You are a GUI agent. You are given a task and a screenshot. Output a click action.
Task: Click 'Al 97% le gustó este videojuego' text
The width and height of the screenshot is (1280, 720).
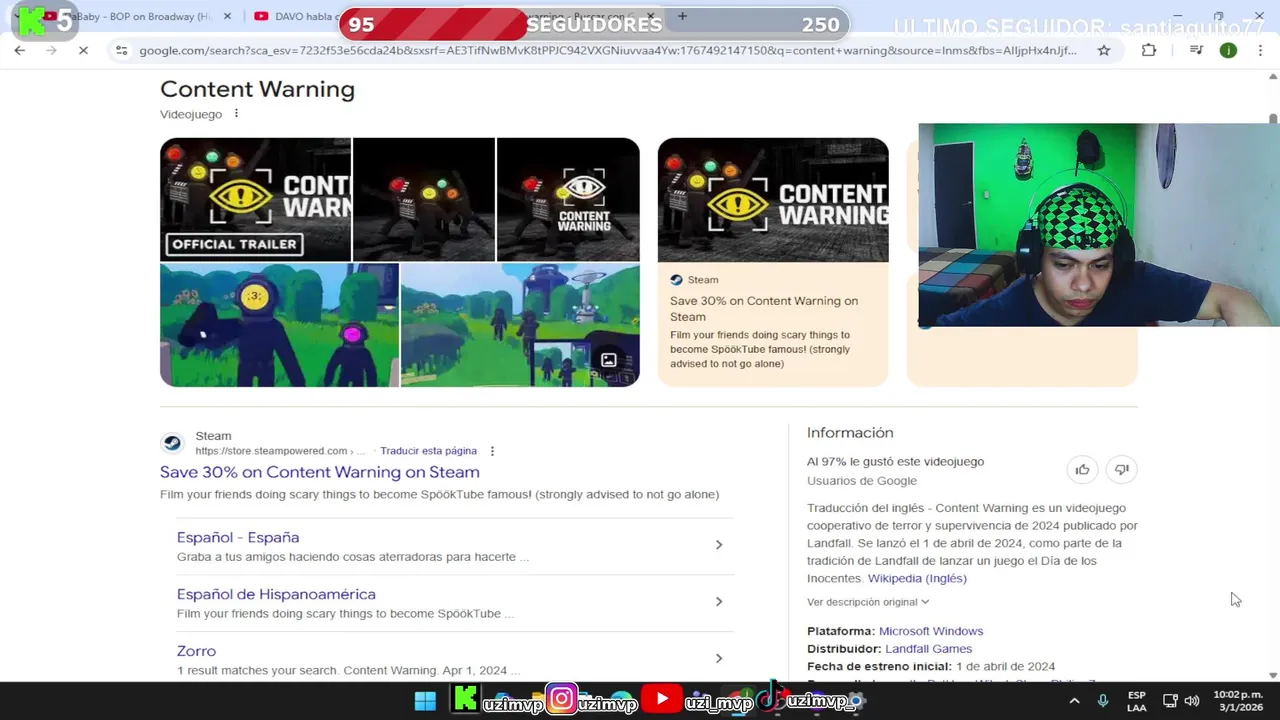coord(895,461)
